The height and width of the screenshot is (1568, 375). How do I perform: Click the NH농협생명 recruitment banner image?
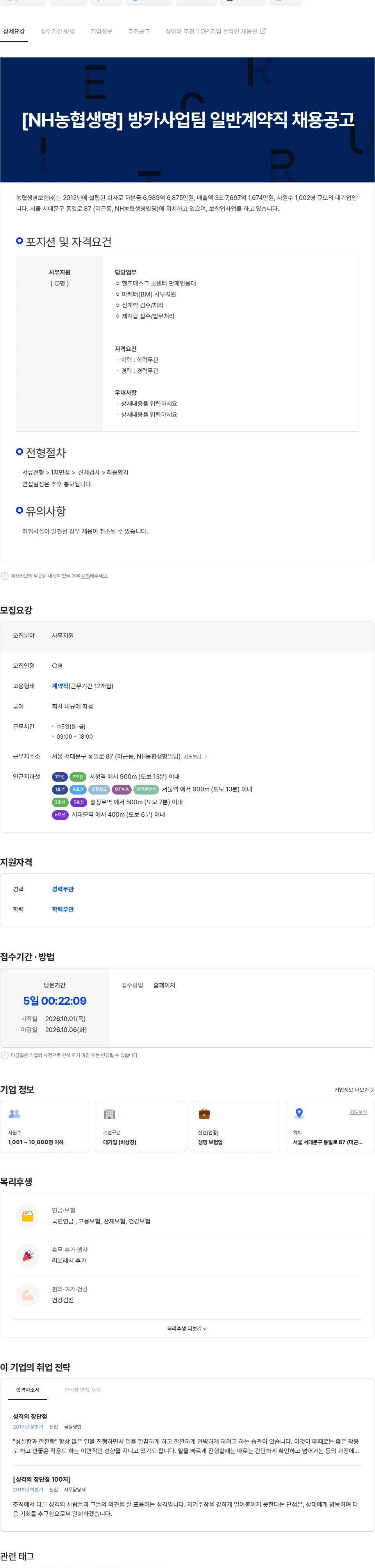[187, 120]
